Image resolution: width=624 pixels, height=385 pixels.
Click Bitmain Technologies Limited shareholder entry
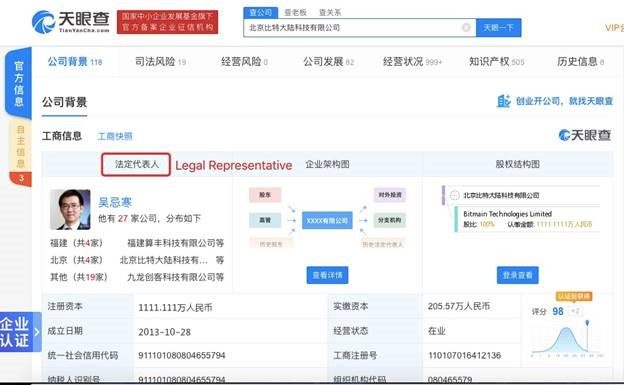[507, 214]
